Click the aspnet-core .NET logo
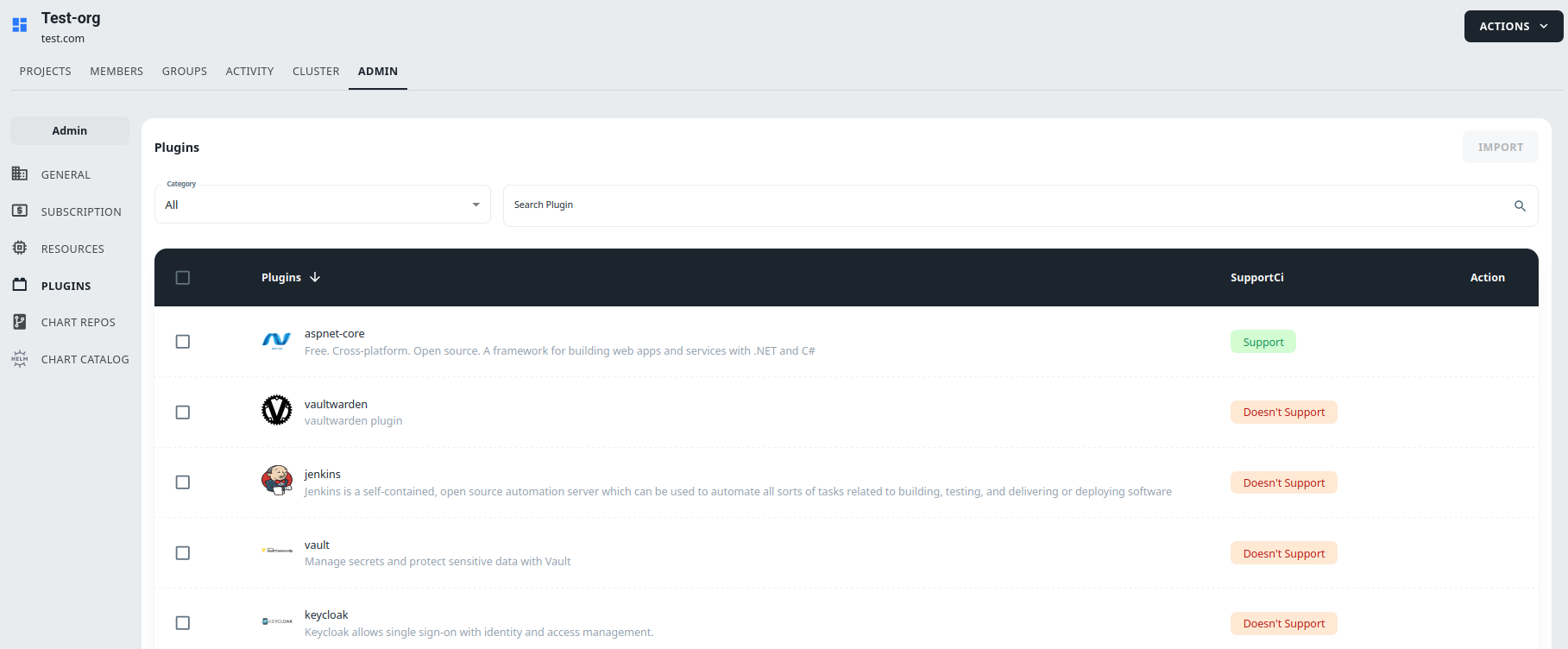 tap(276, 341)
